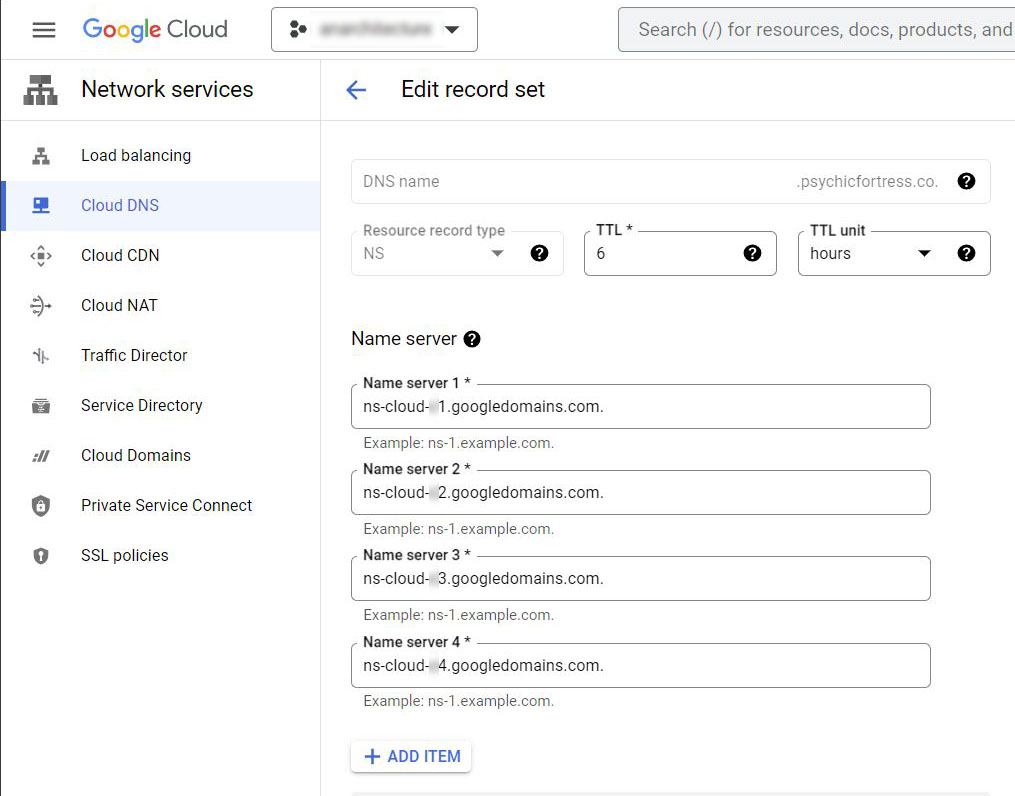The image size is (1015, 796).
Task: Click the Private Service Connect shield icon
Action: click(41, 505)
